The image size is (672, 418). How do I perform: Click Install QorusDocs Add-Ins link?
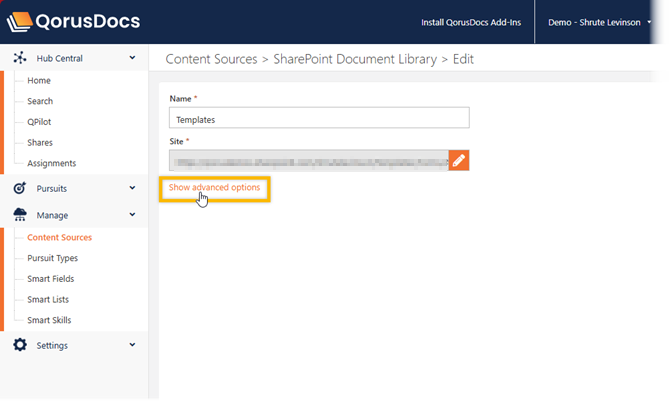(x=473, y=21)
